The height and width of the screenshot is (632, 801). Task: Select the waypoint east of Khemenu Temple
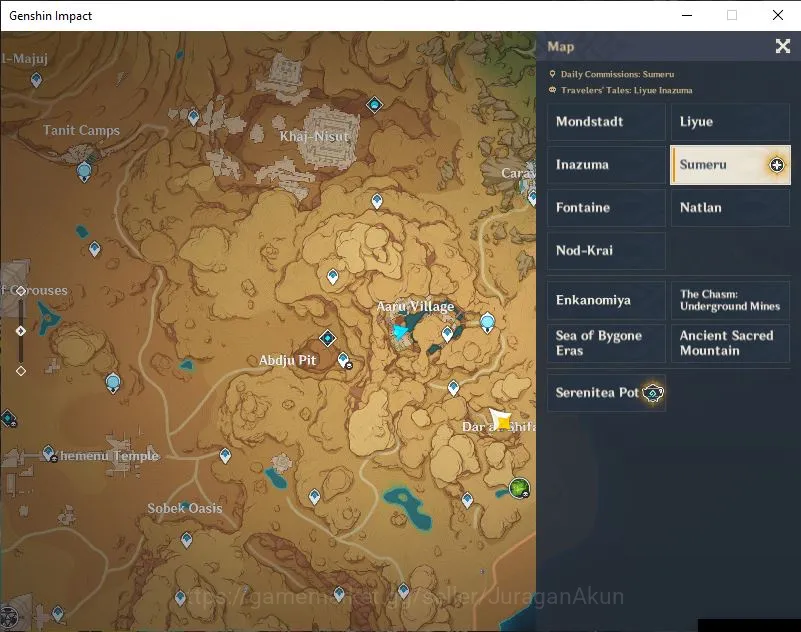coord(225,455)
